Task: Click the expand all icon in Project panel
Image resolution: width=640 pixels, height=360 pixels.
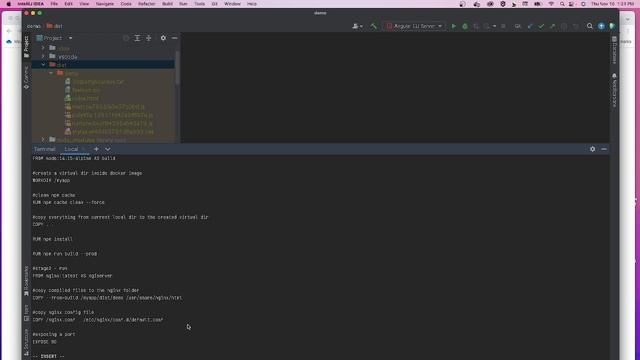Action: coord(137,38)
